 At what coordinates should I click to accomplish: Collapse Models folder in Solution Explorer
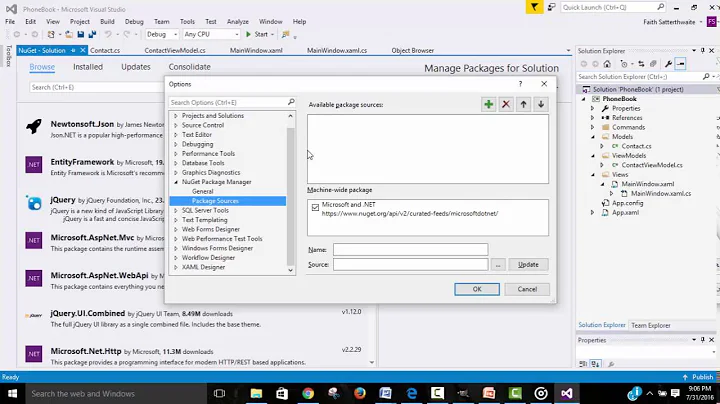point(592,137)
